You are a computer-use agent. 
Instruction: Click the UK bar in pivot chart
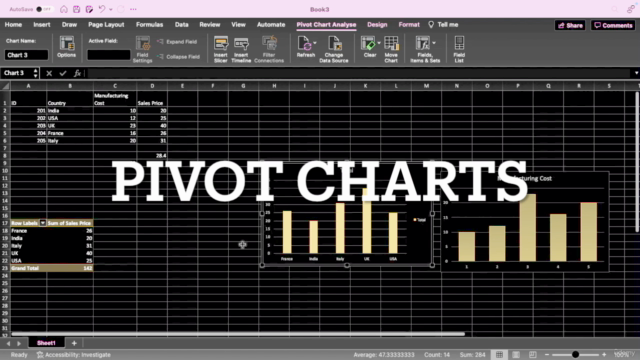coord(367,220)
